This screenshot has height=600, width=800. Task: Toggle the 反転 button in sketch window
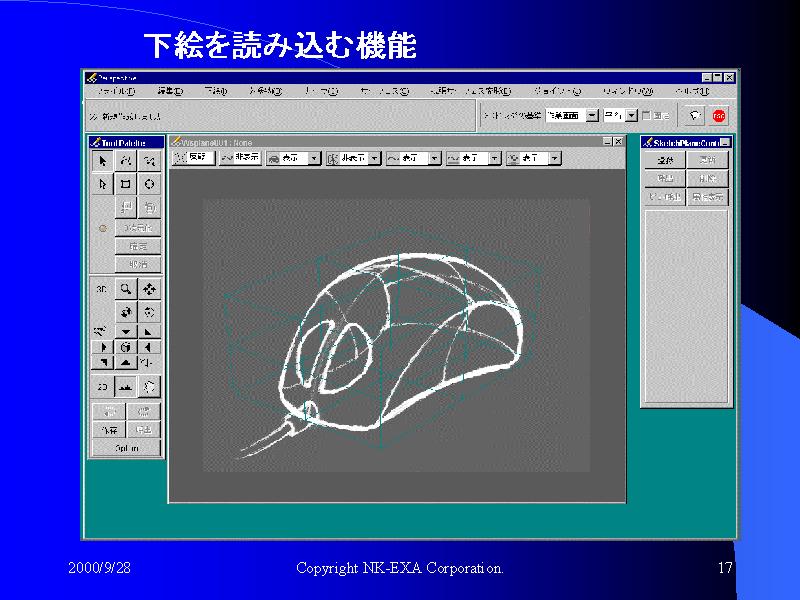(x=194, y=158)
